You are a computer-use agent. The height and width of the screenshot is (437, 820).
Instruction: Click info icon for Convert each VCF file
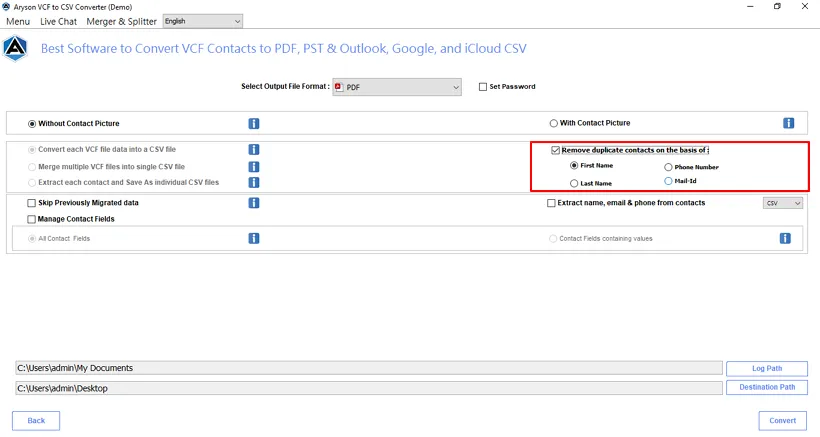[254, 150]
